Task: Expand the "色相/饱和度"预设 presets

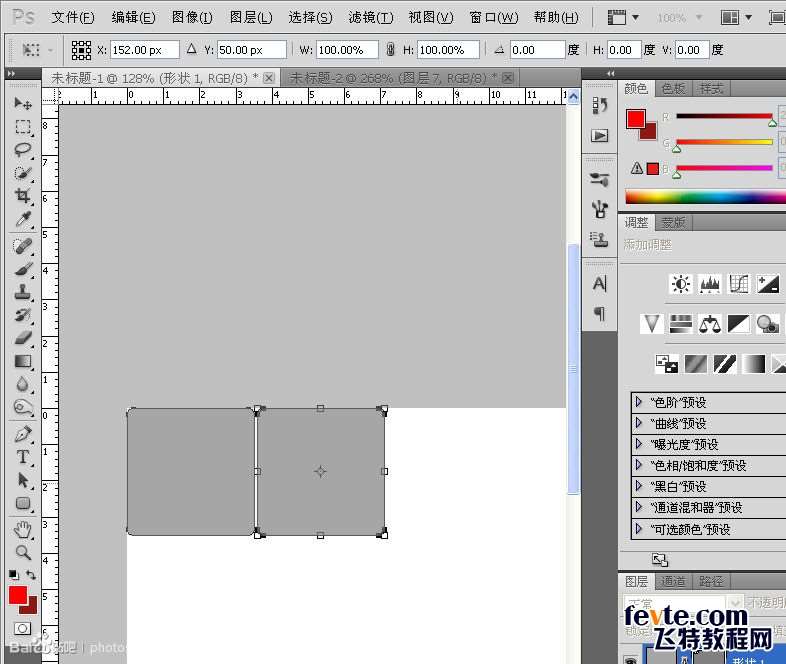Action: point(639,465)
